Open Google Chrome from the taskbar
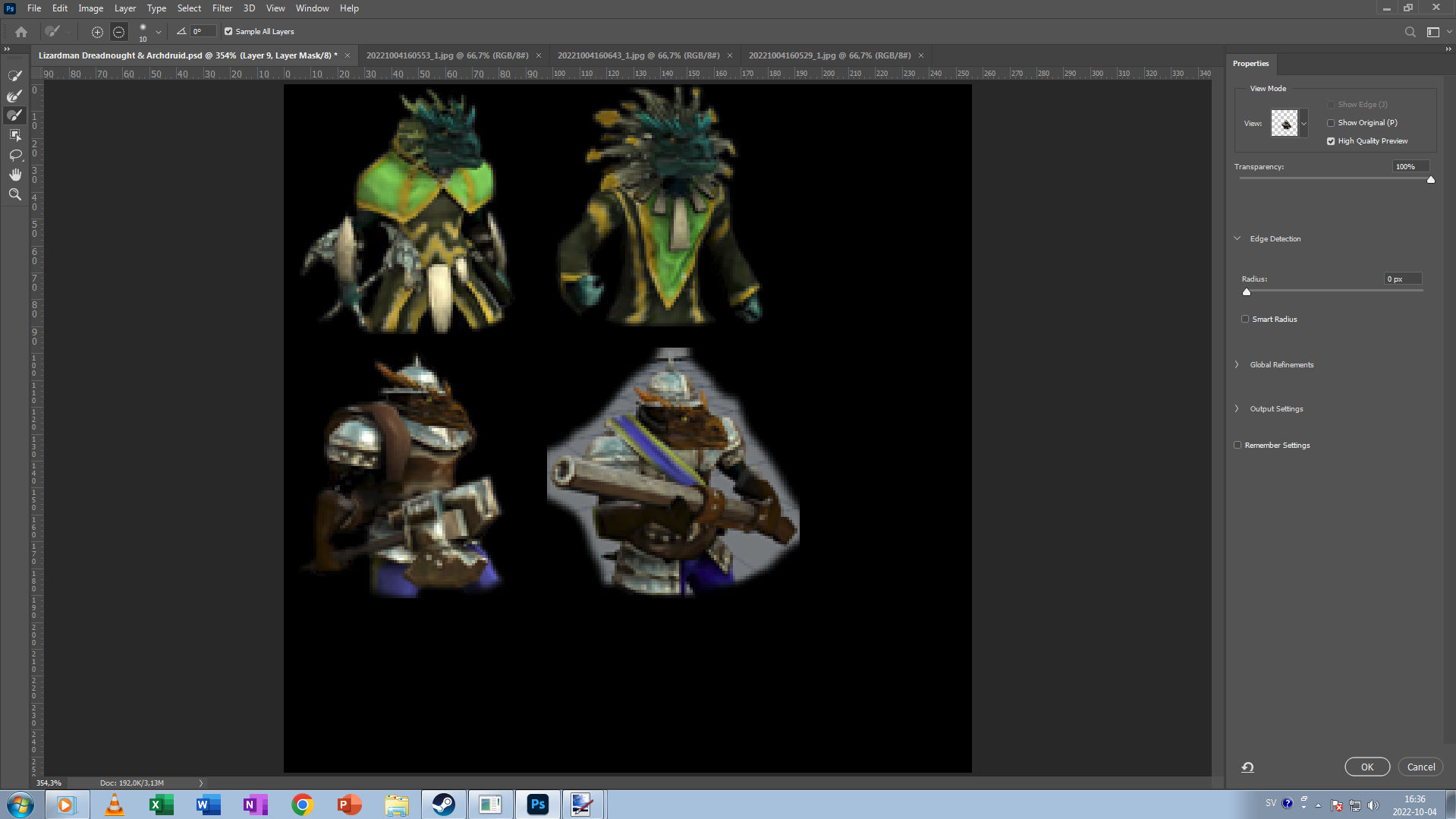Image resolution: width=1456 pixels, height=819 pixels. (x=302, y=805)
